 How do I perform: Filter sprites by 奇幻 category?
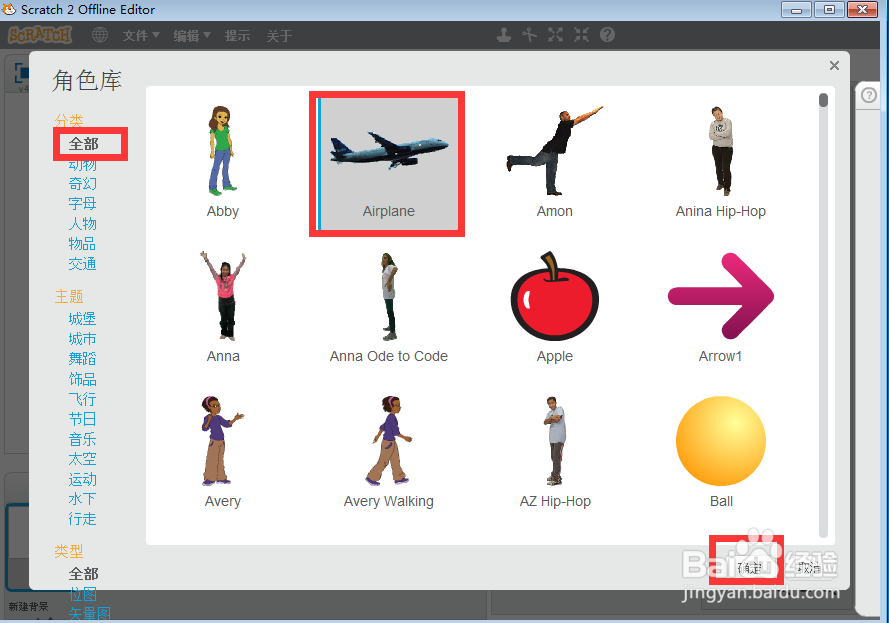(83, 184)
